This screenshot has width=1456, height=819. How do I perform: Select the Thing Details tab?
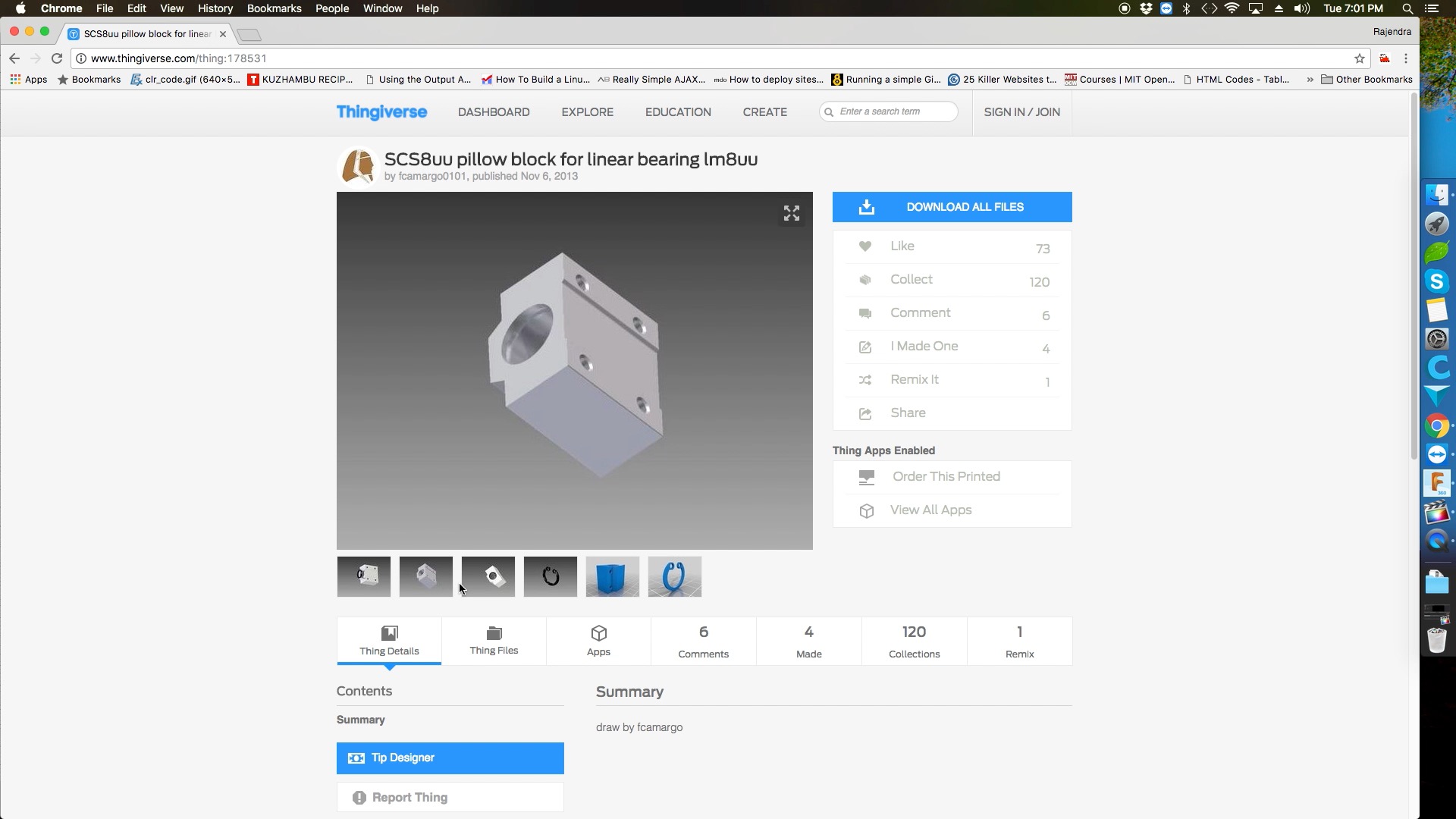click(x=389, y=640)
